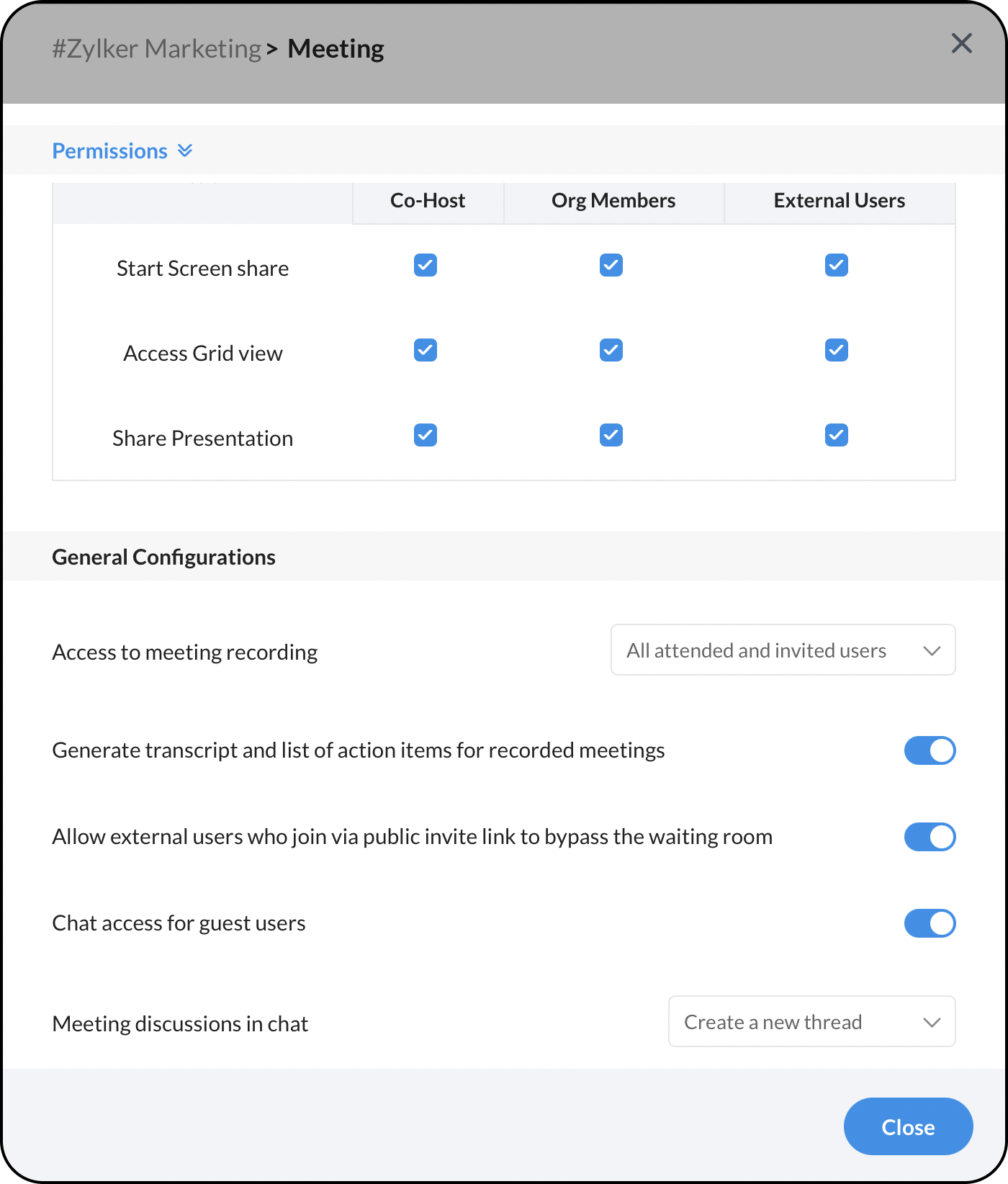
Task: Click the External Users column header
Action: click(839, 201)
